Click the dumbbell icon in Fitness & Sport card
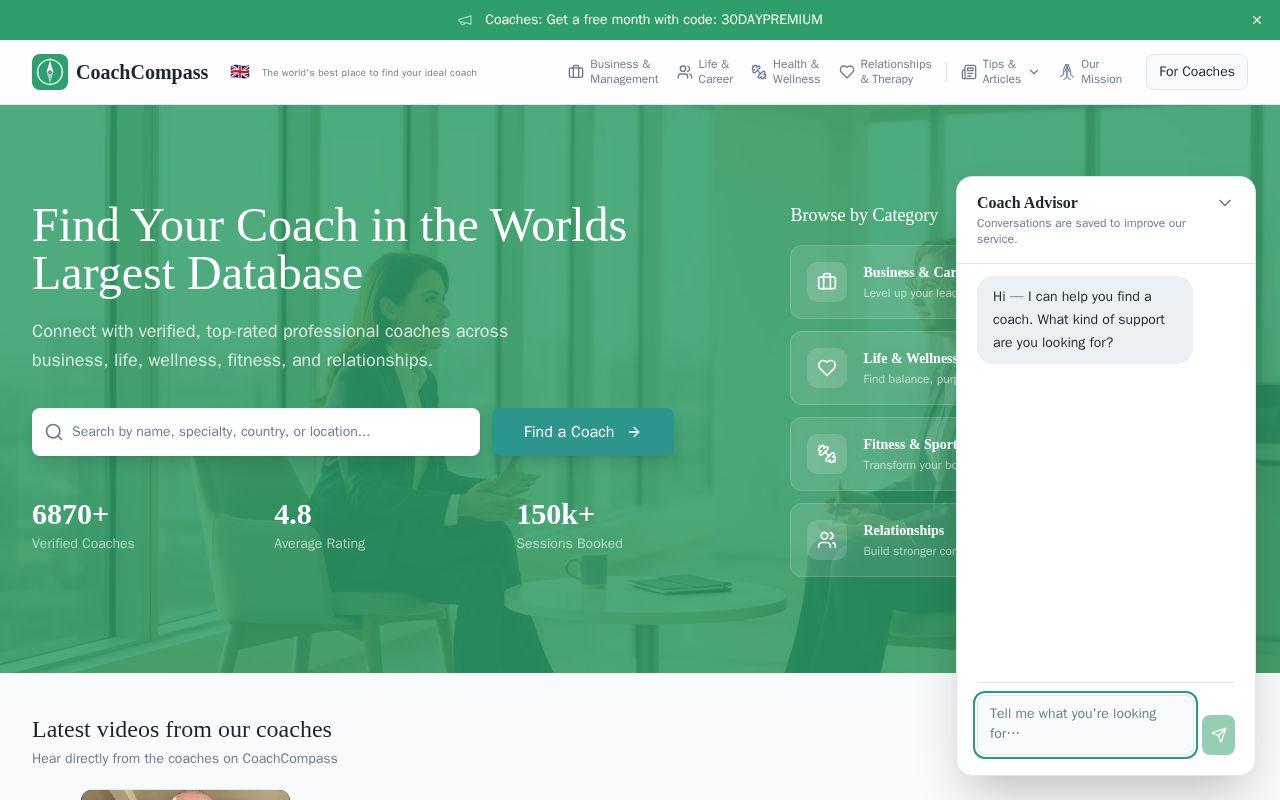The width and height of the screenshot is (1280, 800). coord(827,454)
